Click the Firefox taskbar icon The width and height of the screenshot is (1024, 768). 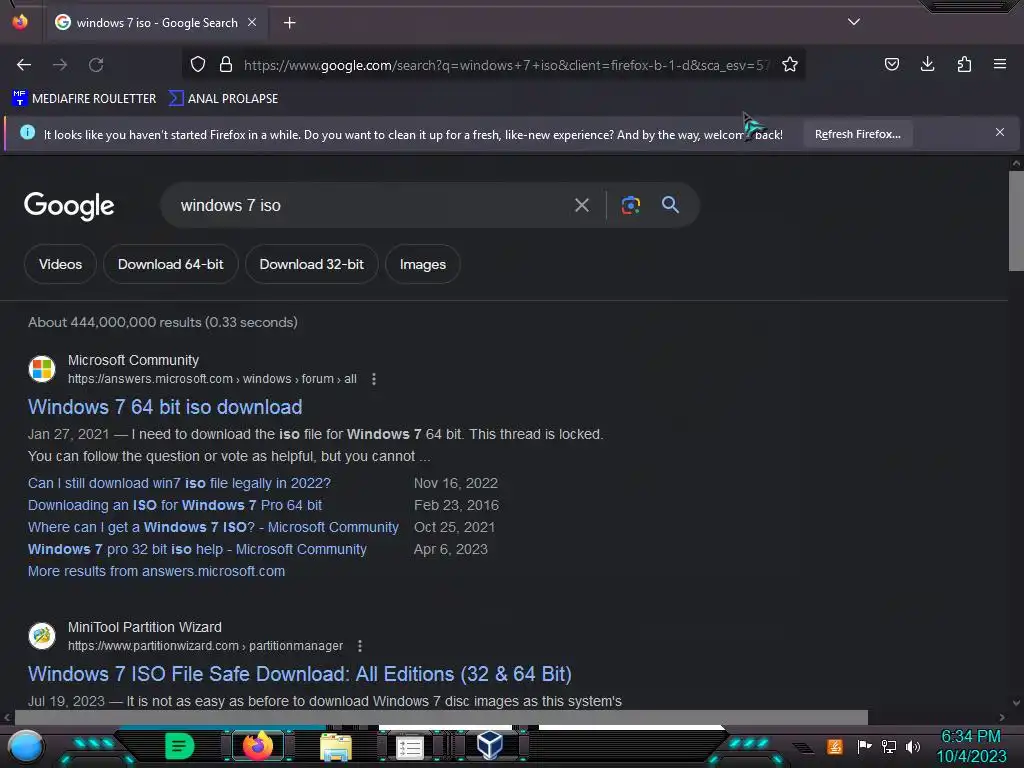point(257,746)
